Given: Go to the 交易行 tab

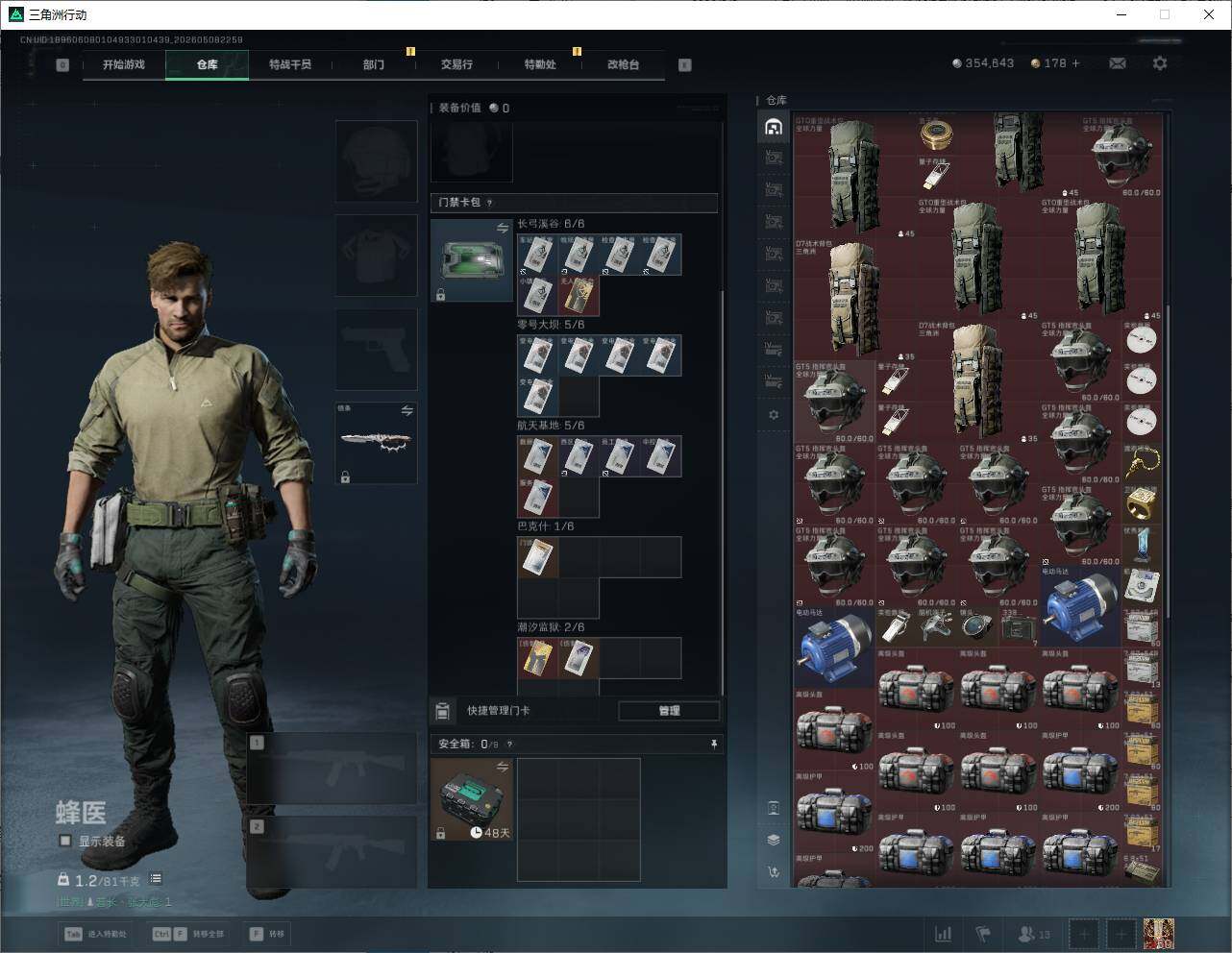Looking at the screenshot, I should tap(456, 64).
